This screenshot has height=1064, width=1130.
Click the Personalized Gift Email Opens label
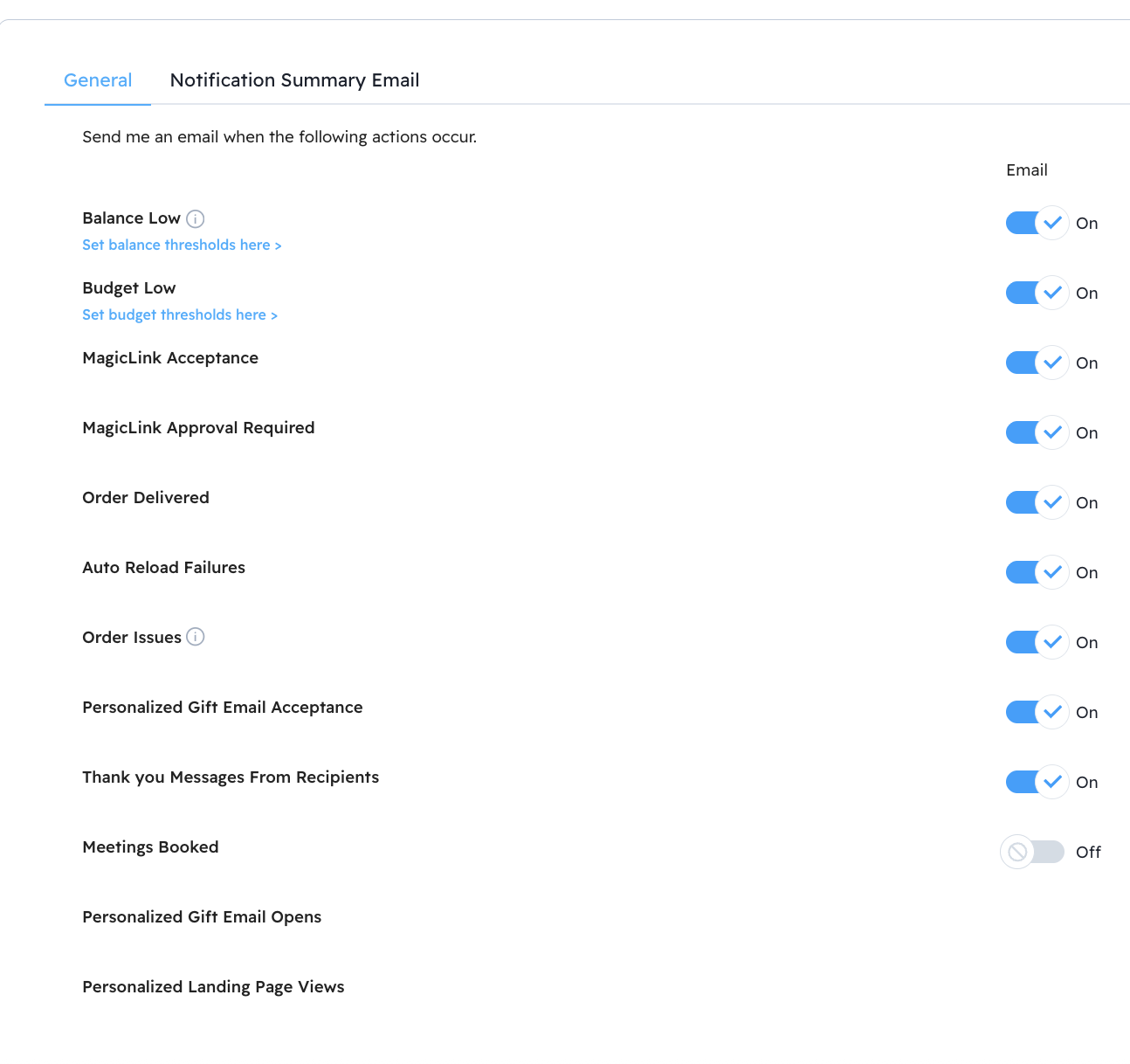(202, 917)
